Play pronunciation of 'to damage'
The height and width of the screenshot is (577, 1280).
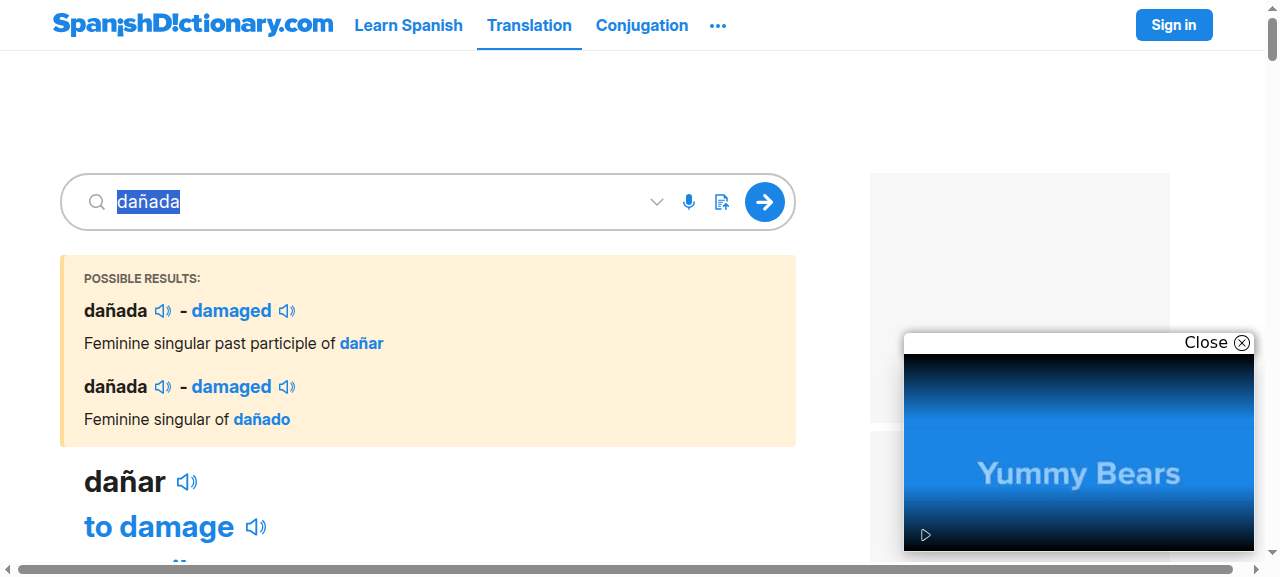coord(256,527)
